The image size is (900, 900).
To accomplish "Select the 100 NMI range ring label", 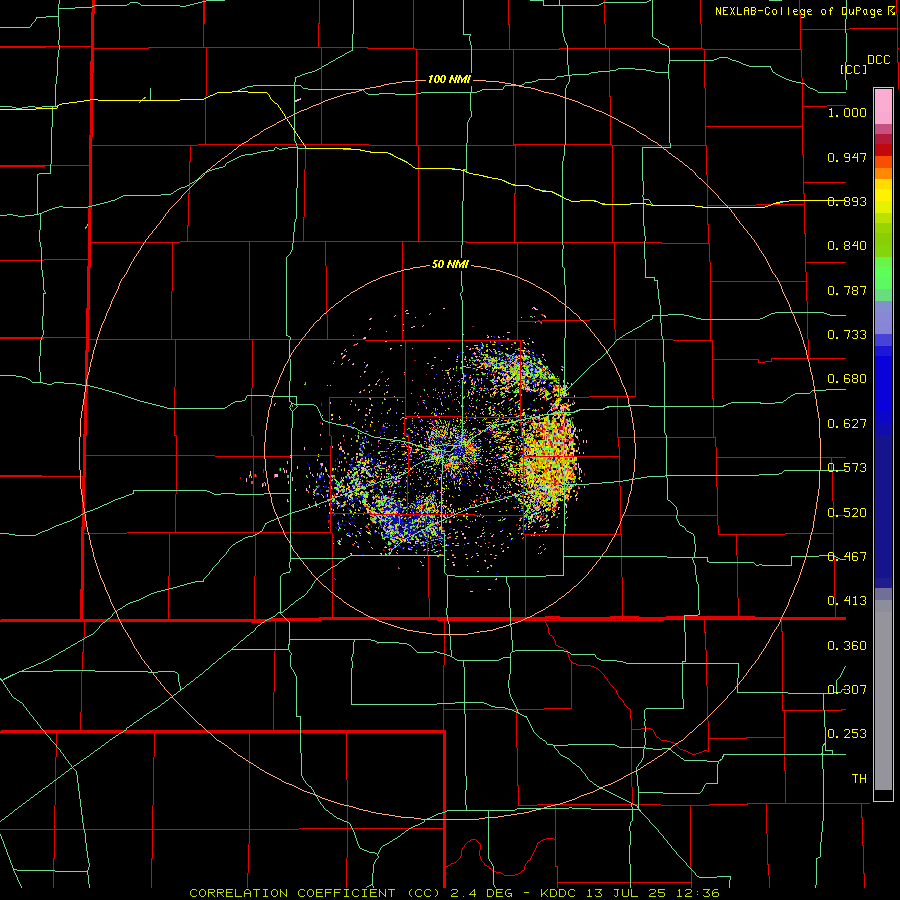I will (449, 79).
